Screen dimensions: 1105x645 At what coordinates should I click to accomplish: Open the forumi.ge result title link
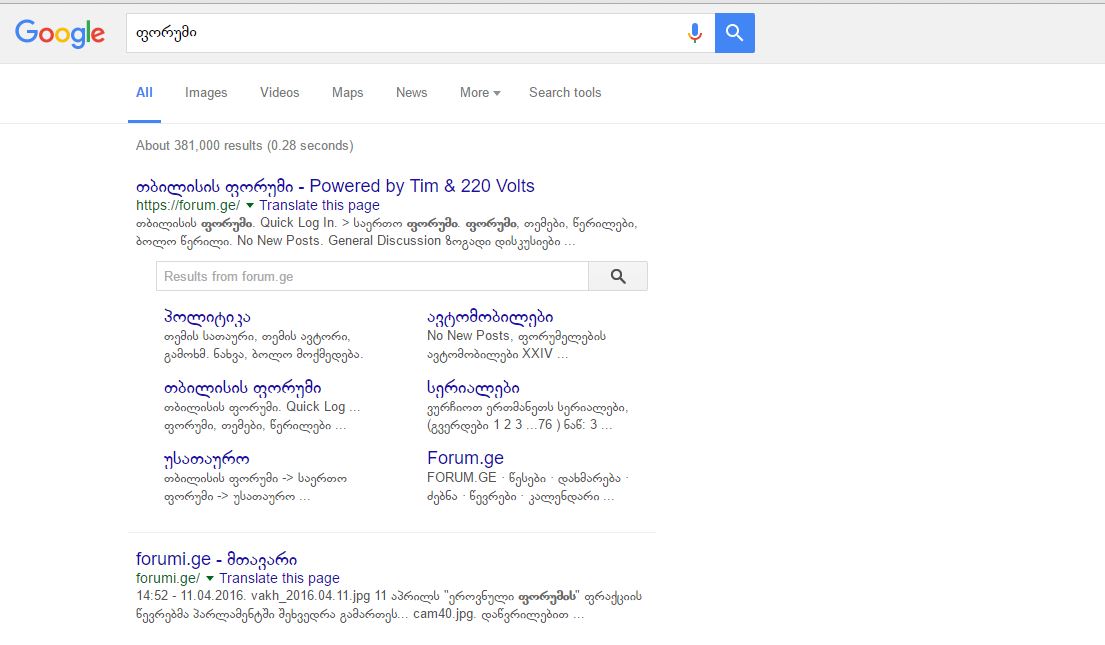click(x=216, y=559)
